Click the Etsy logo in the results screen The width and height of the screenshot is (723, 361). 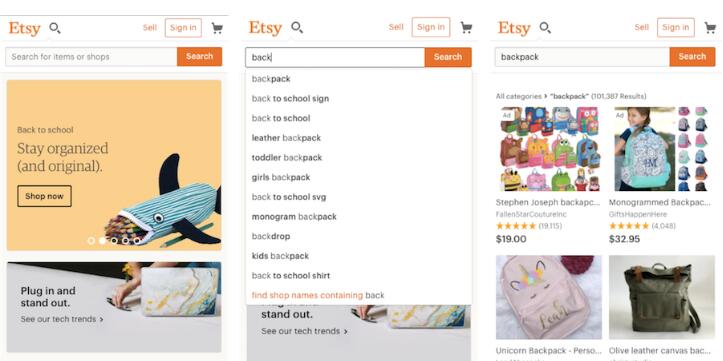tap(514, 29)
